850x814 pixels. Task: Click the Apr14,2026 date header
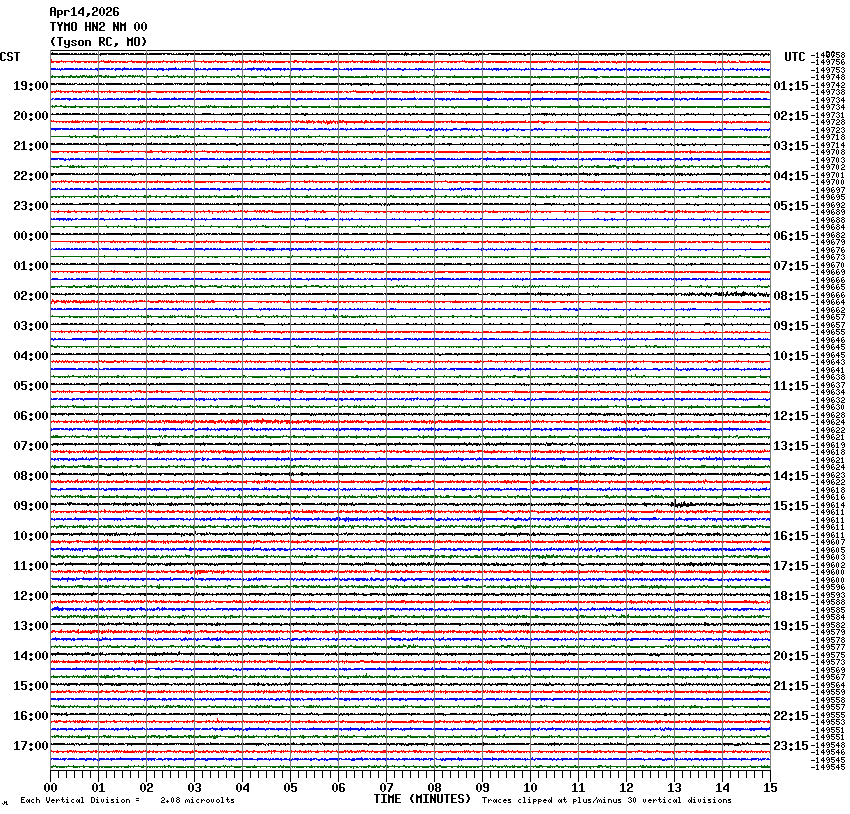[x=84, y=12]
